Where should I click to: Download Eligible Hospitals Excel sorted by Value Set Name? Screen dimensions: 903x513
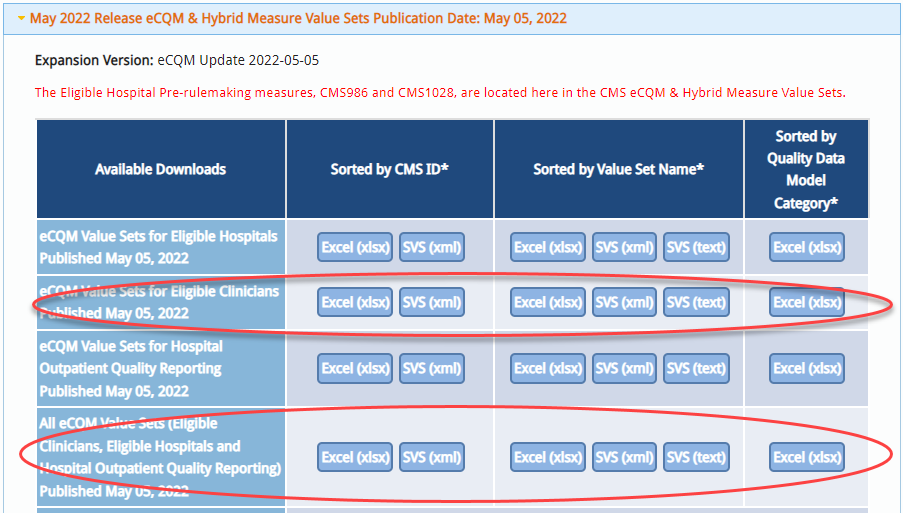pos(548,247)
